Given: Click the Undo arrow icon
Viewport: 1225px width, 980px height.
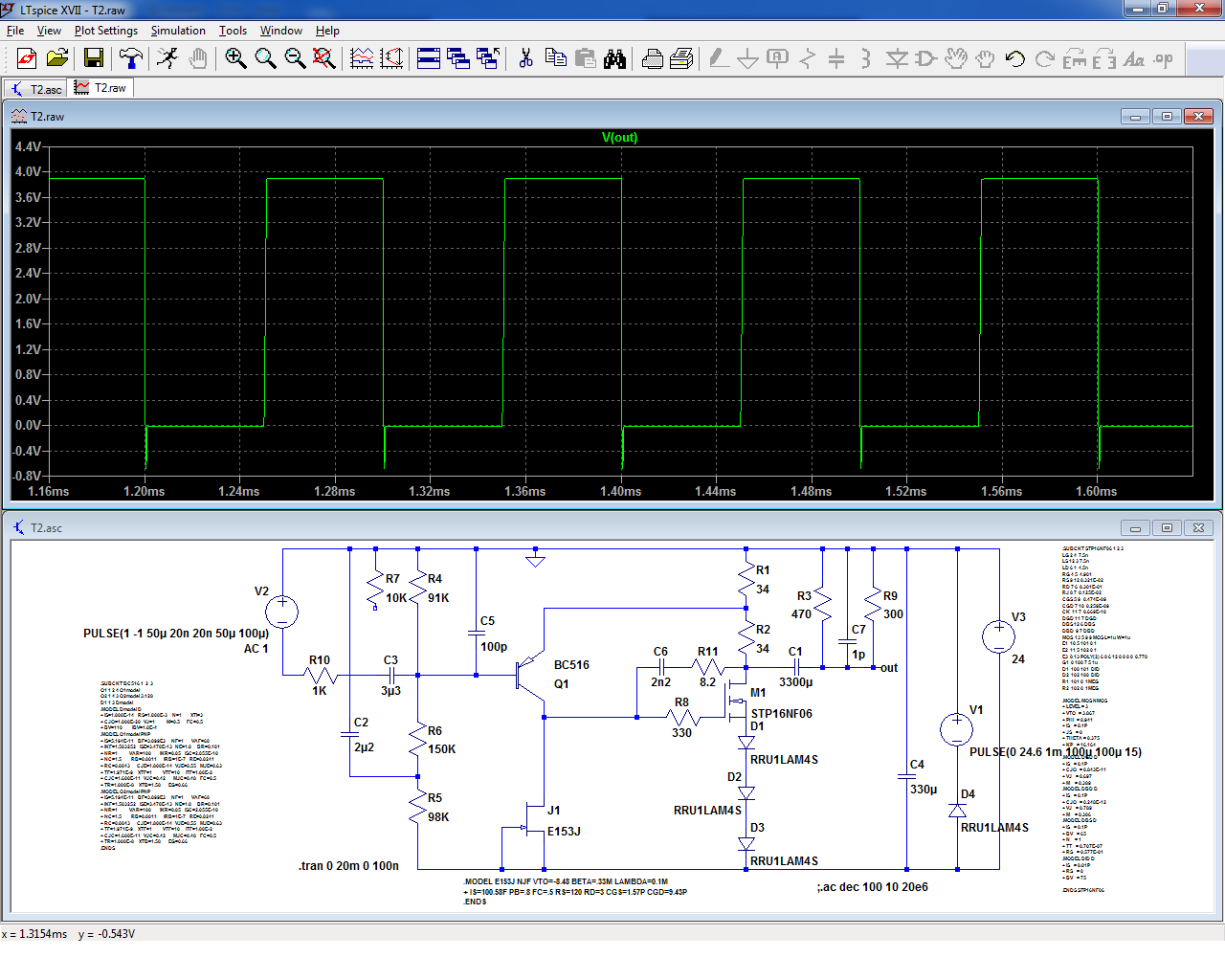Looking at the screenshot, I should [1015, 59].
